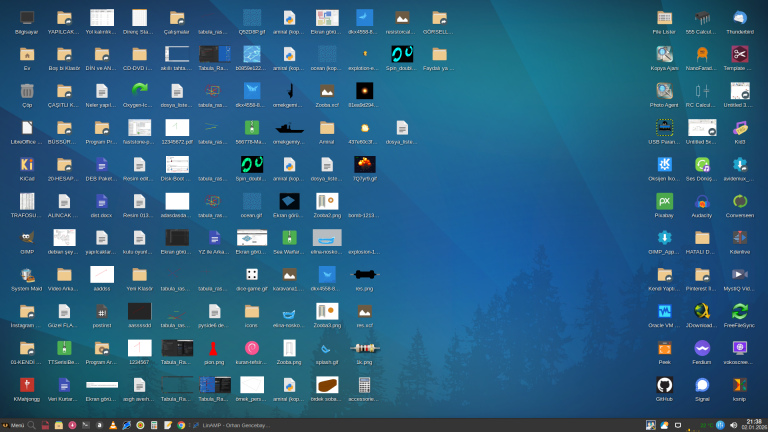768x432 pixels.
Task: Open the GIMP desktop icon
Action: coord(27,238)
